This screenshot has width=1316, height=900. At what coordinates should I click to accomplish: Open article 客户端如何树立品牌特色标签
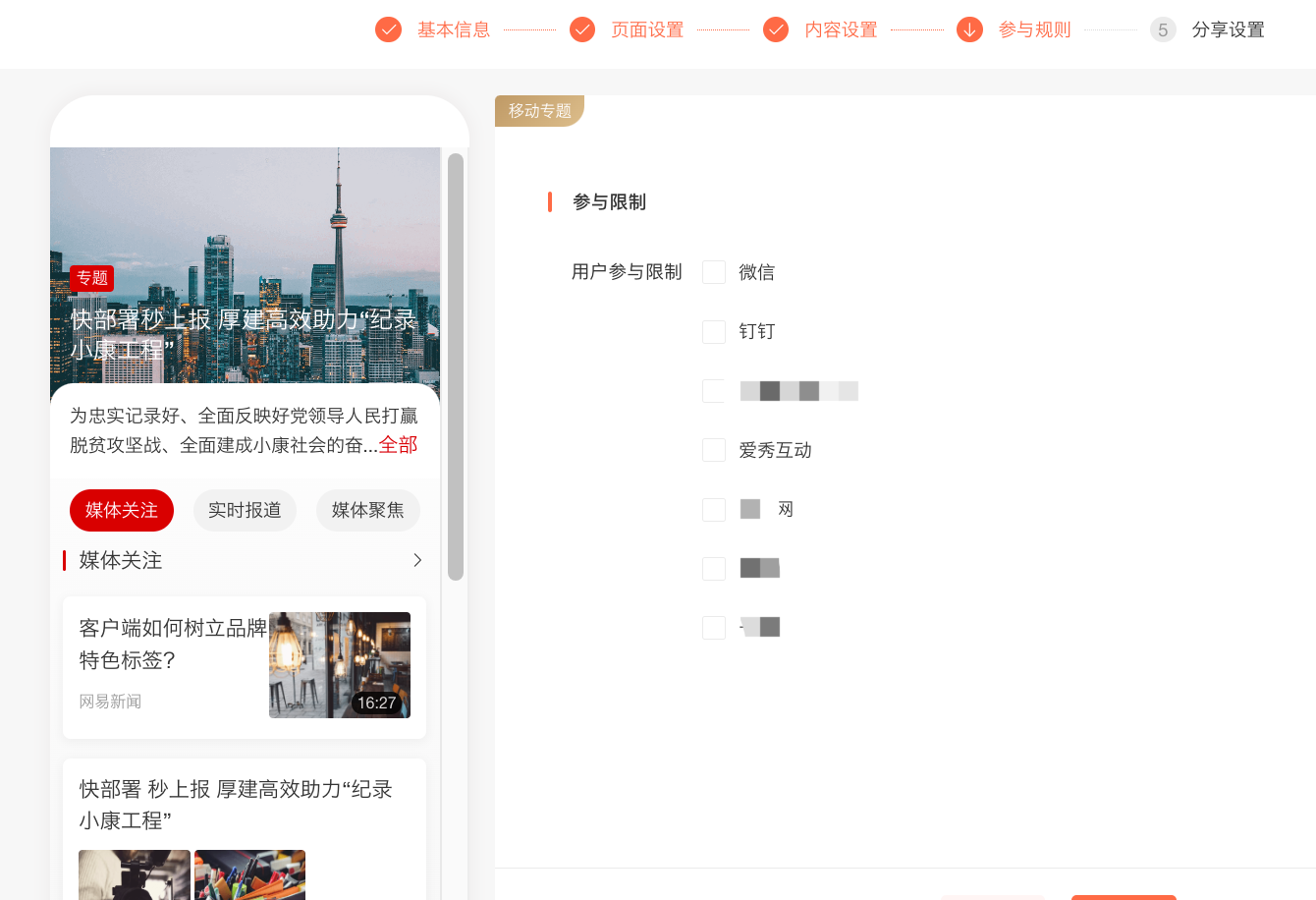173,644
